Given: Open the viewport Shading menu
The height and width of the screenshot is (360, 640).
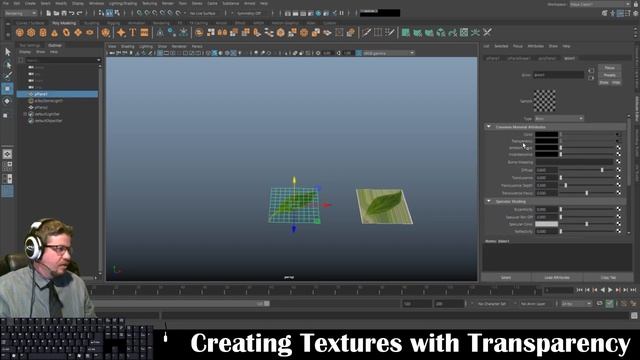Looking at the screenshot, I should click(x=127, y=47).
